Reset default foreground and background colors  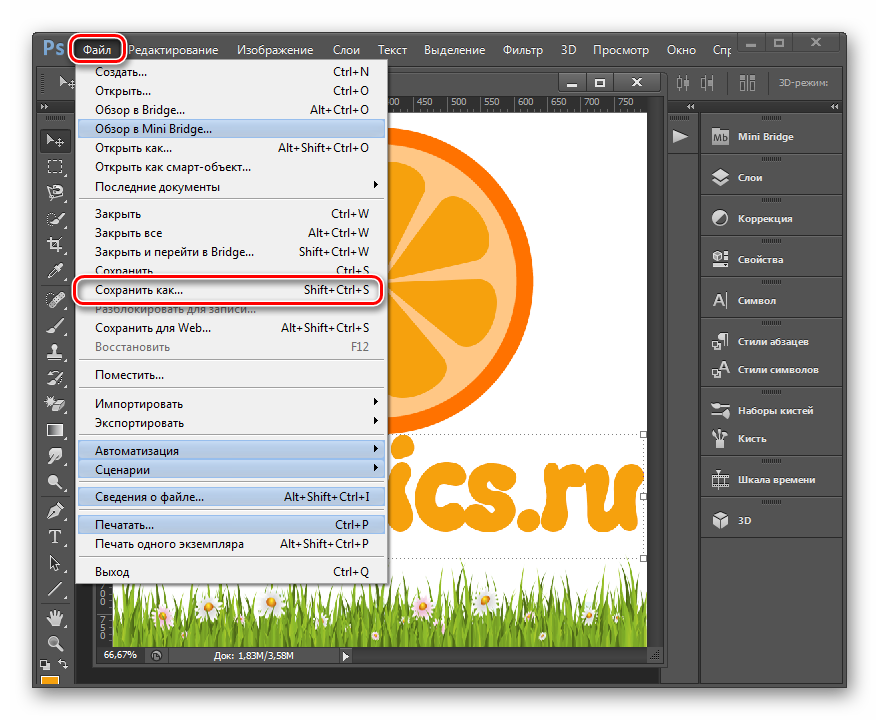click(x=45, y=663)
